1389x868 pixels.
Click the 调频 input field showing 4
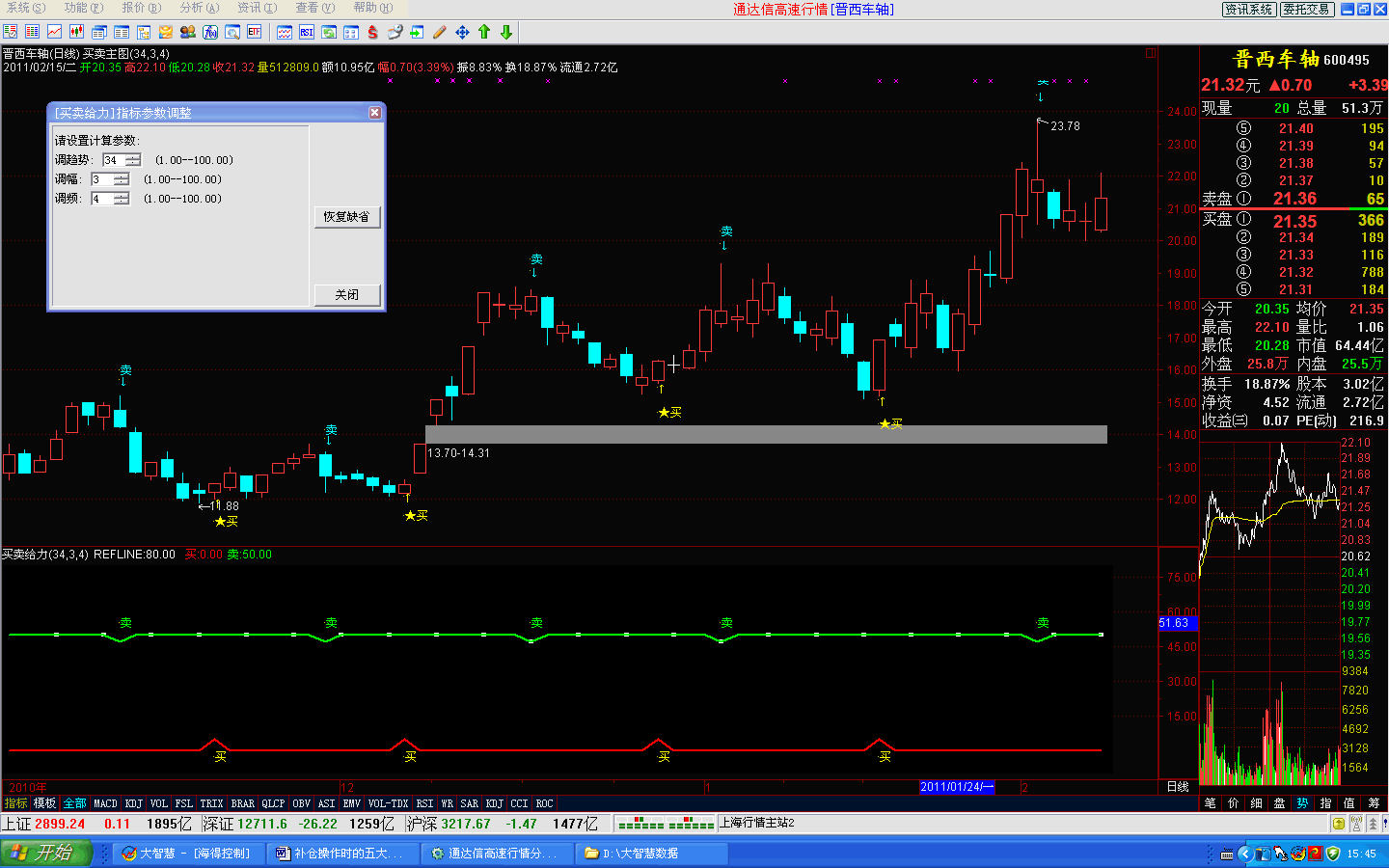[102, 199]
